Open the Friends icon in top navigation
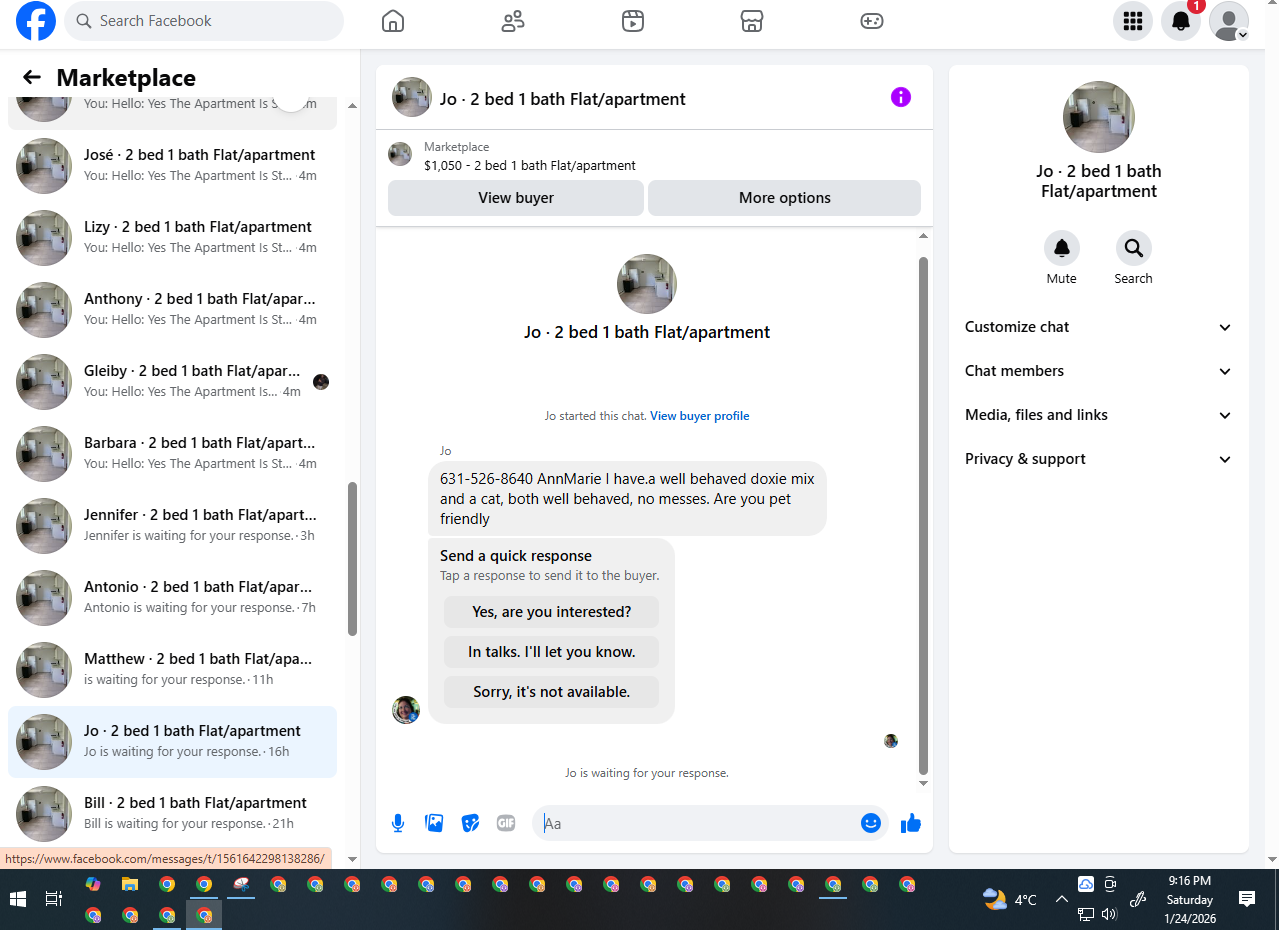Screen dimensions: 1279x930 (x=513, y=21)
